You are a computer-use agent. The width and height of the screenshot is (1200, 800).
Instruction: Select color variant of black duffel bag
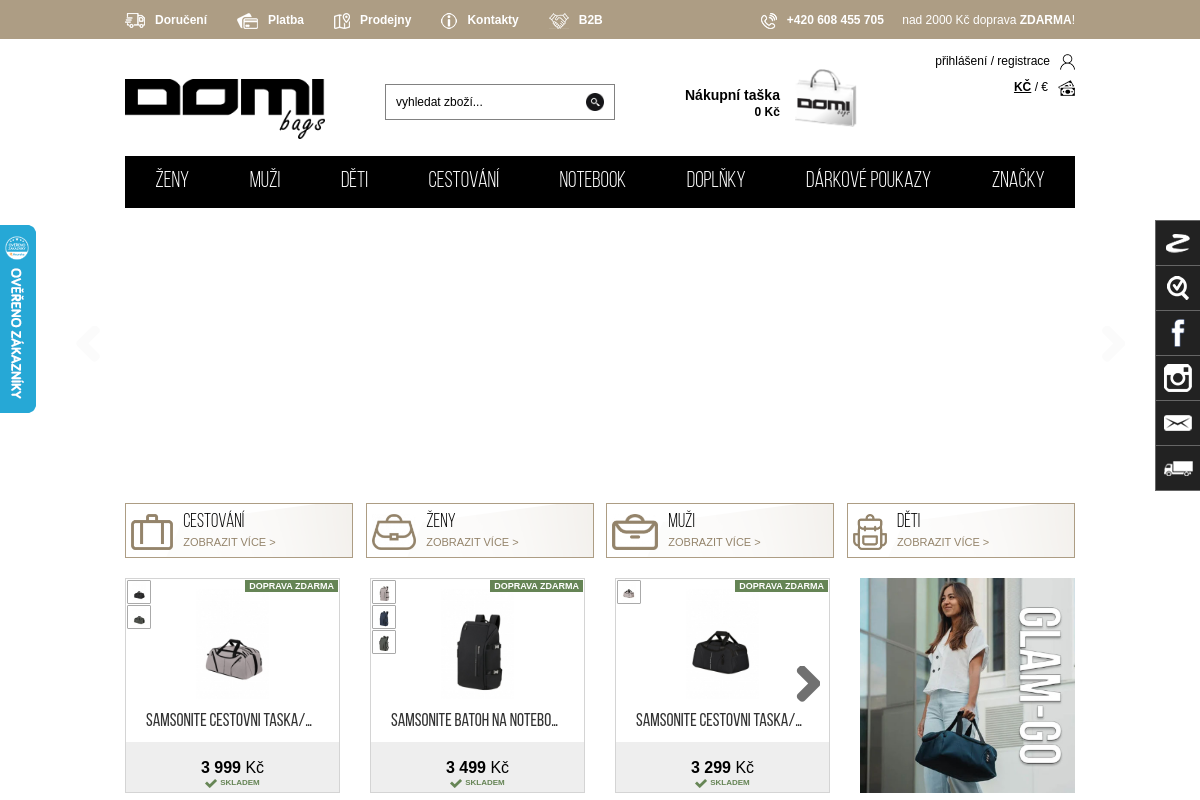[x=629, y=593]
